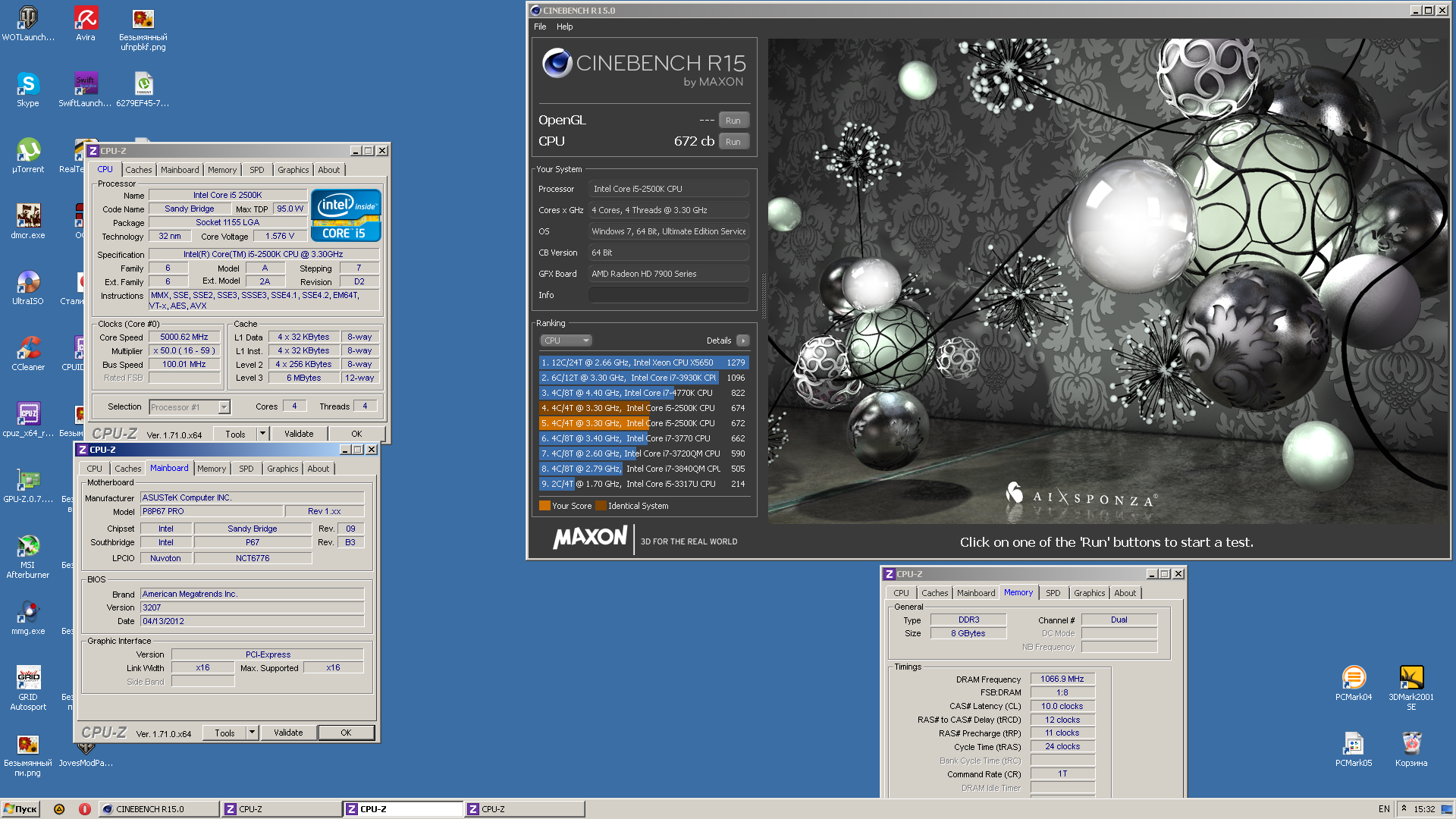The height and width of the screenshot is (819, 1456).
Task: Click the 15:32 system clock
Action: (x=1424, y=809)
